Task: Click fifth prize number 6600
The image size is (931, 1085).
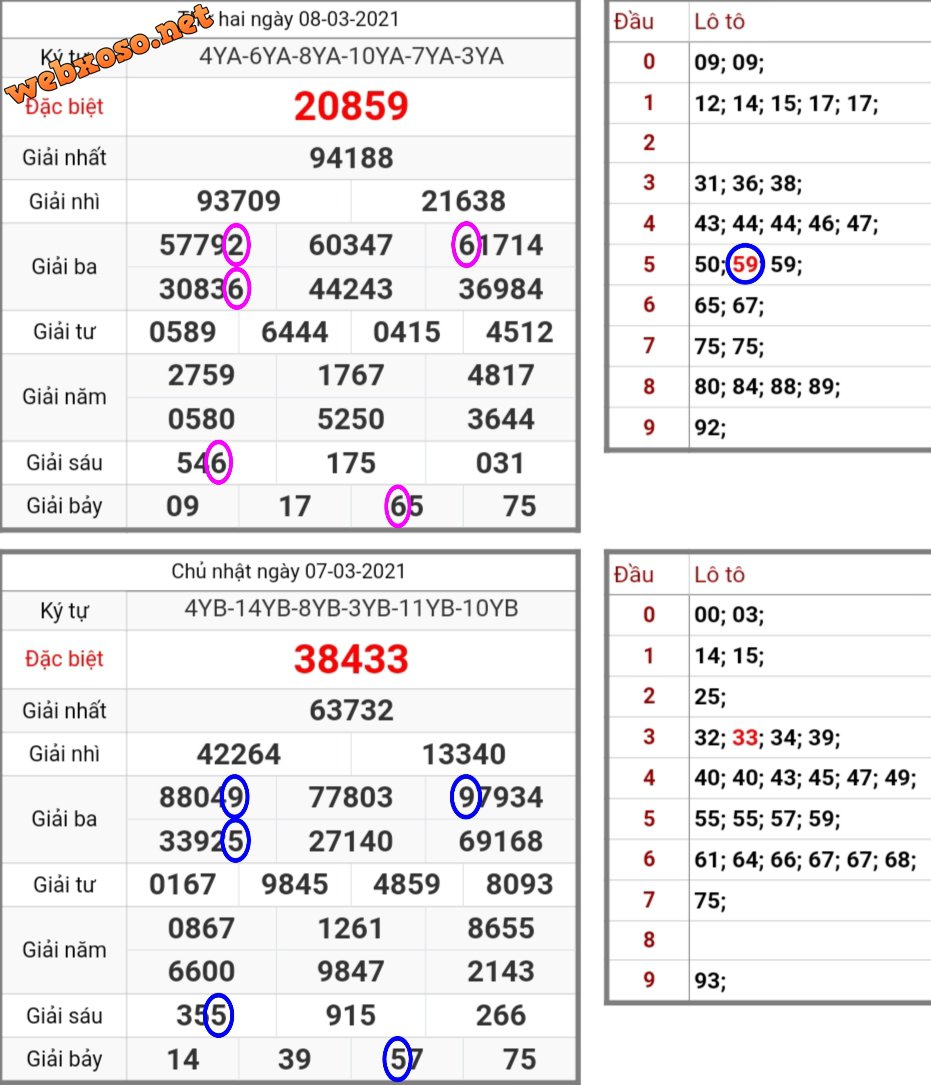Action: tap(201, 972)
